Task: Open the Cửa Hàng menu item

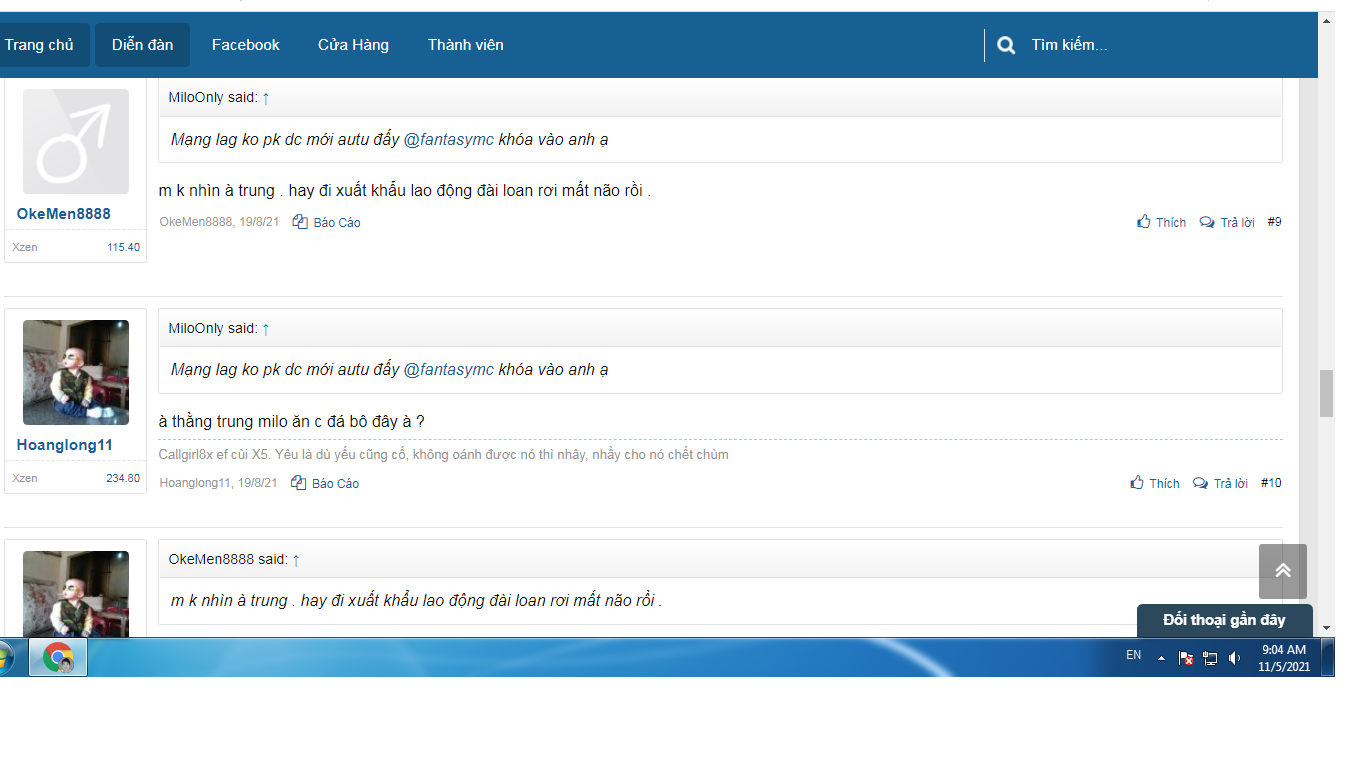Action: 353,45
